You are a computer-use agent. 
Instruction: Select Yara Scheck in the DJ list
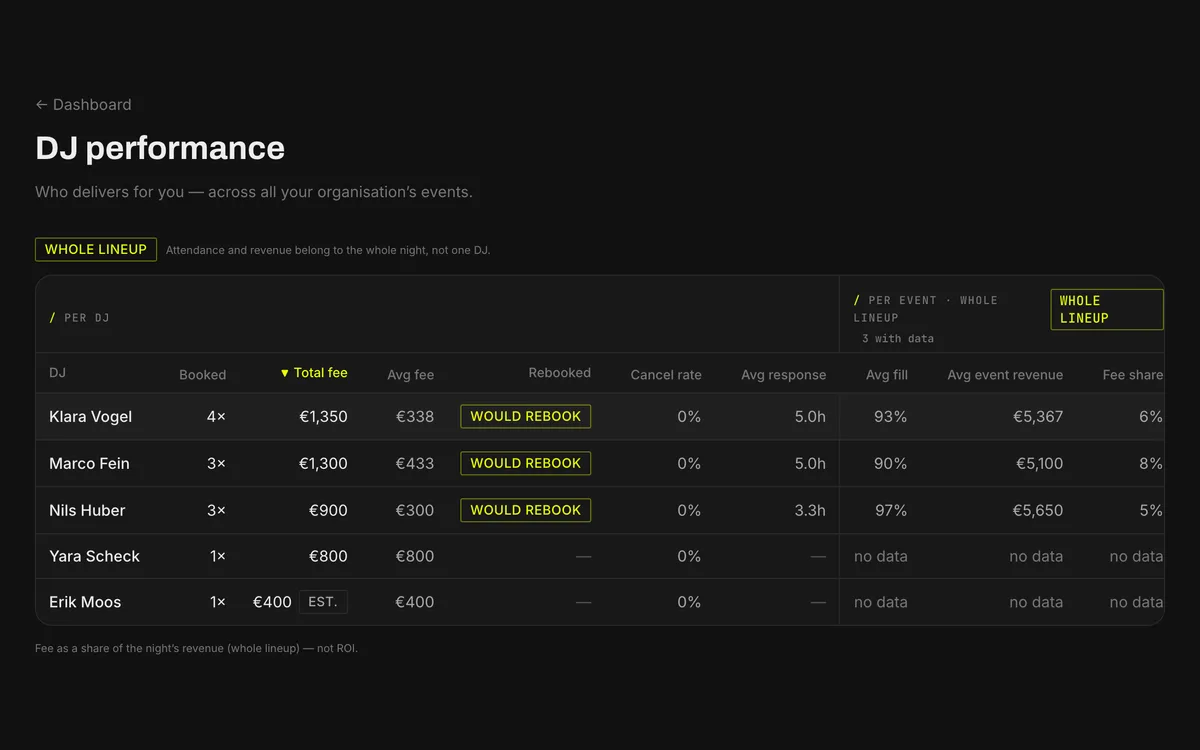(x=95, y=557)
